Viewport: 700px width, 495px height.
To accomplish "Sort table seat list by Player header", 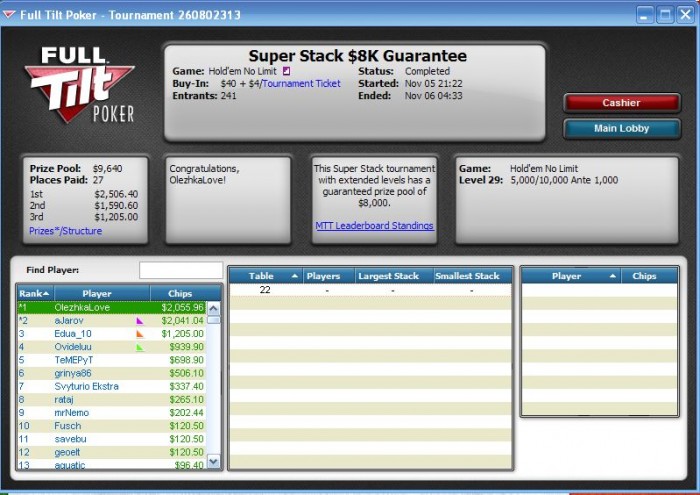I will pyautogui.click(x=571, y=276).
